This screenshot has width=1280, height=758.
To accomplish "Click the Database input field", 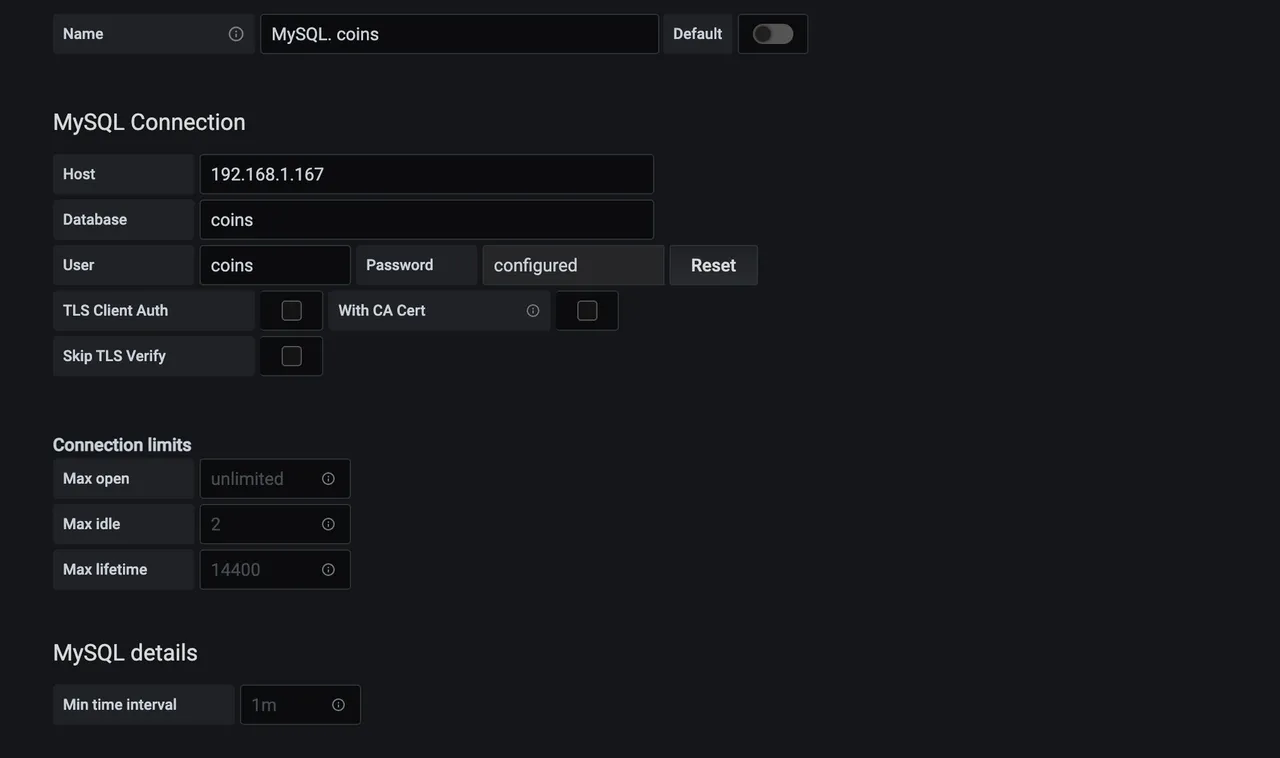I will coord(427,220).
